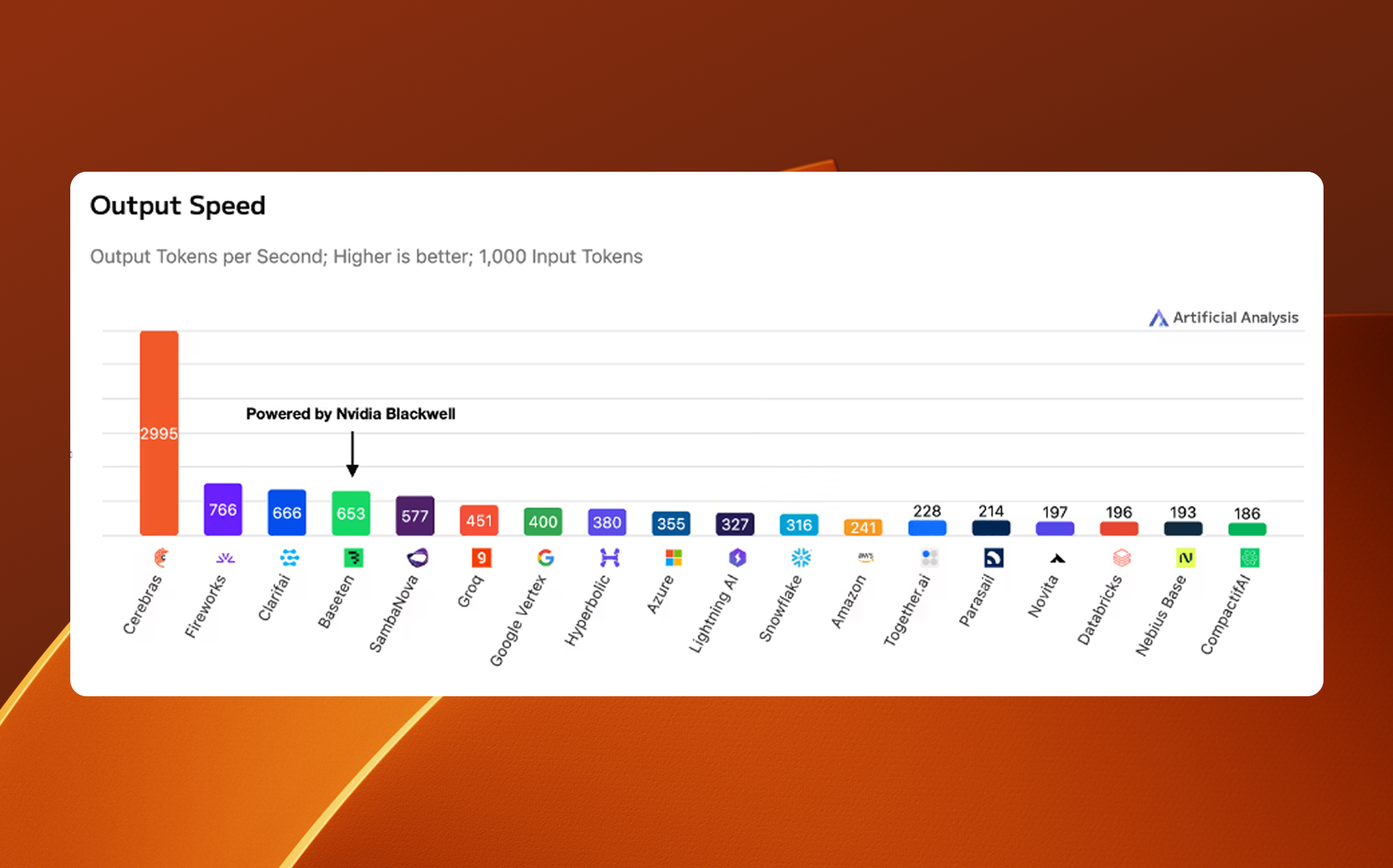Image resolution: width=1393 pixels, height=868 pixels.
Task: Select the Databricks red bar
Action: click(x=1119, y=528)
